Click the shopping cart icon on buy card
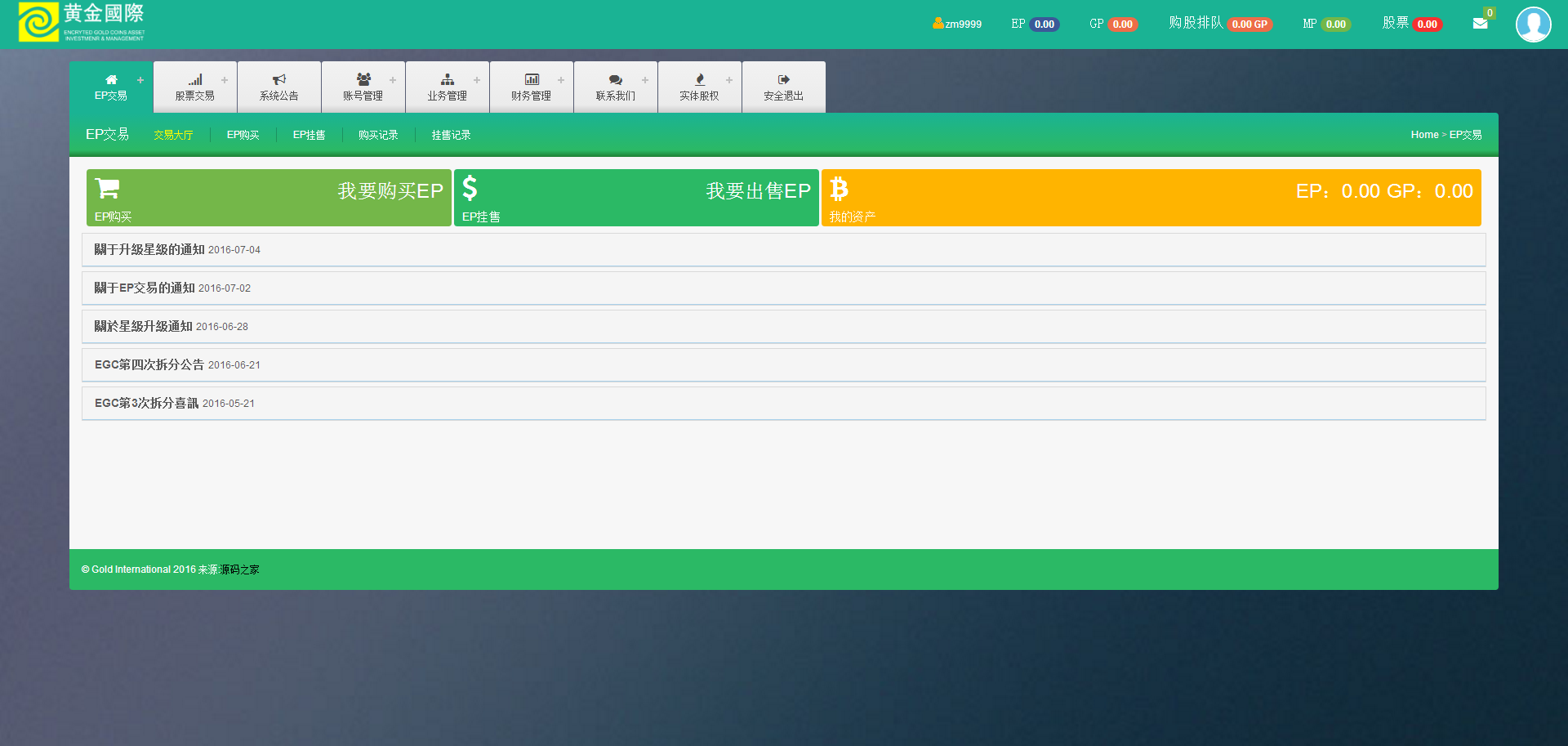The image size is (1568, 746). coord(107,189)
